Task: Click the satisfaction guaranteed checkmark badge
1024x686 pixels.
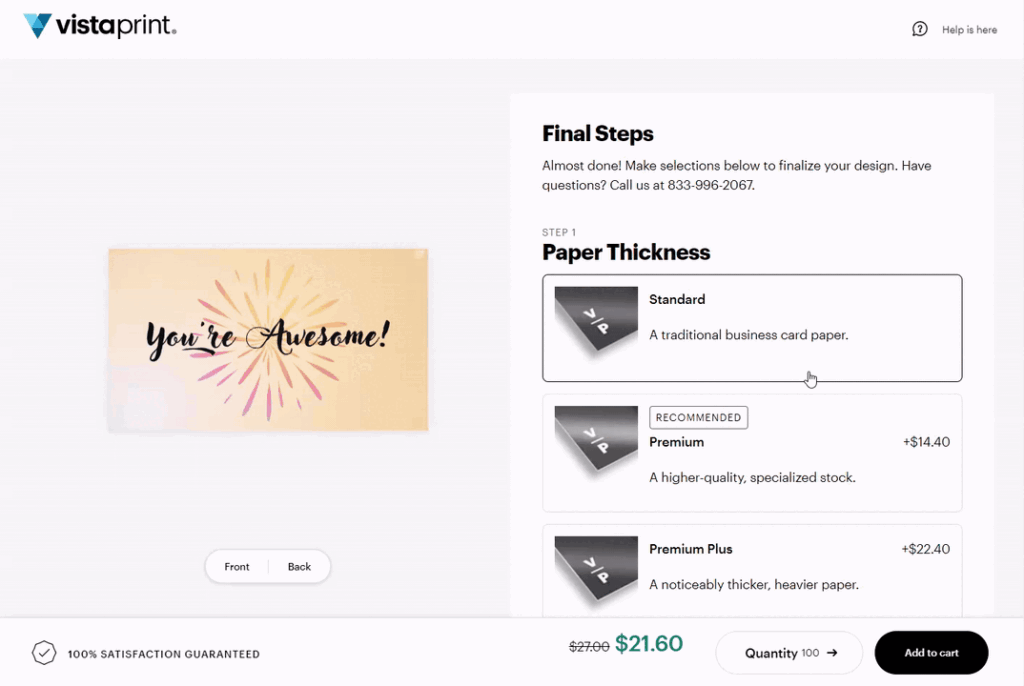Action: pyautogui.click(x=44, y=653)
